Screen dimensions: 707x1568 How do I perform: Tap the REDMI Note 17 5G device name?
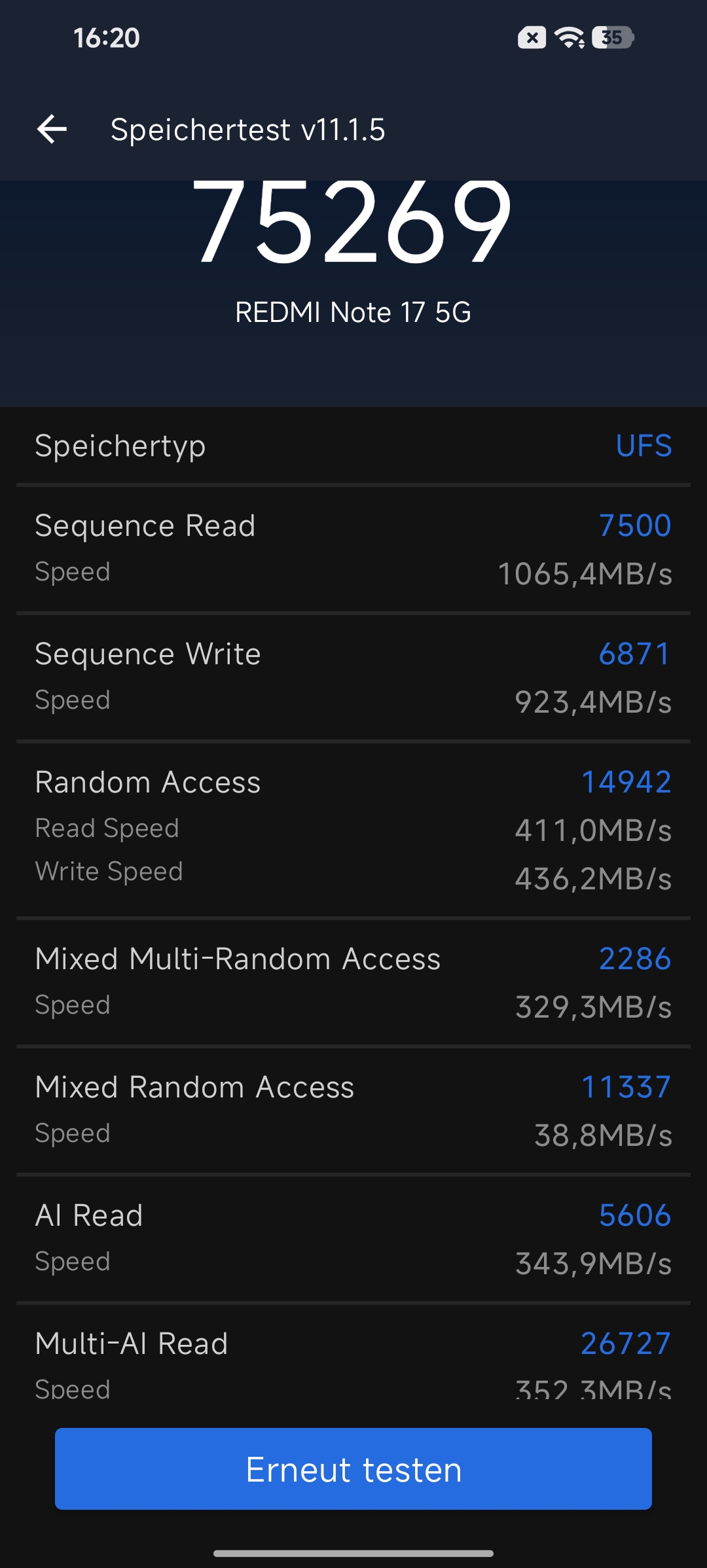tap(353, 312)
